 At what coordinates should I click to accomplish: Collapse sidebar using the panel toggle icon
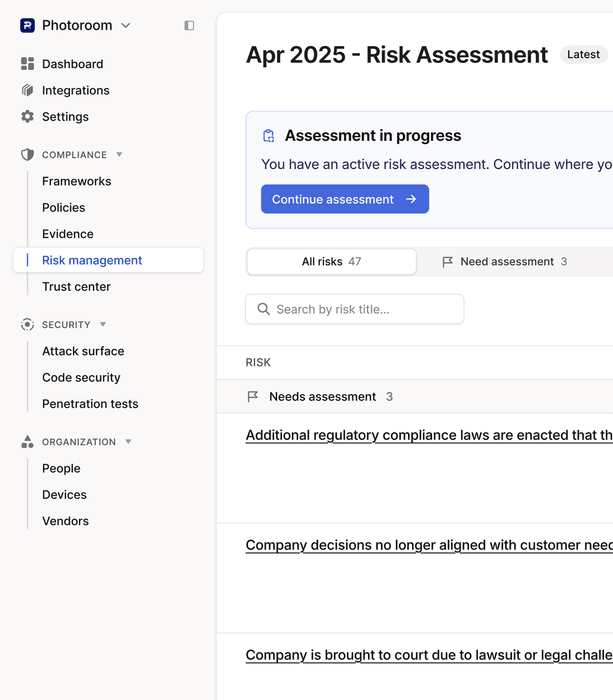coord(189,25)
